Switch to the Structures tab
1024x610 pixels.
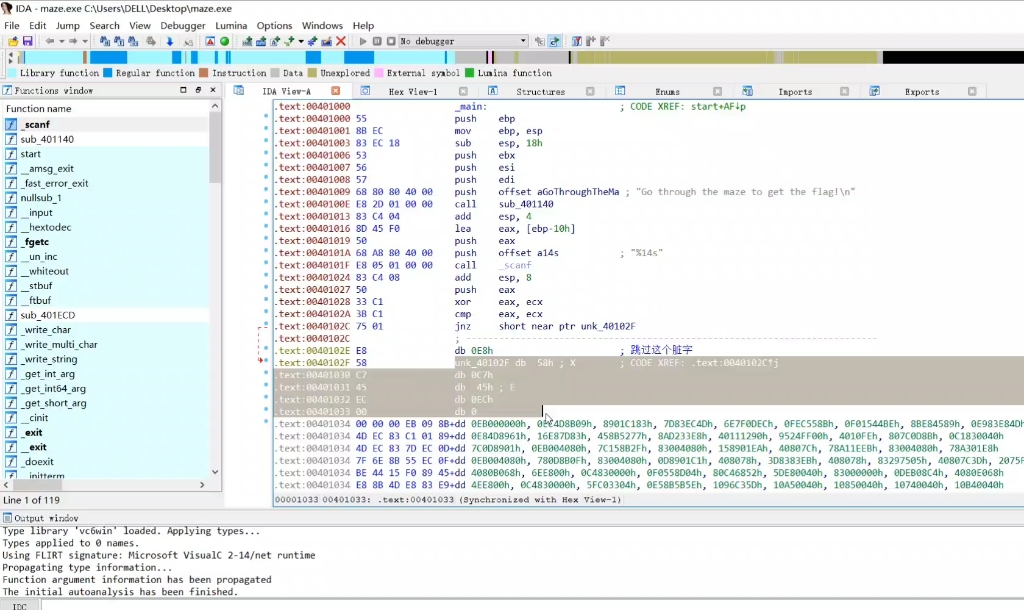pos(541,91)
